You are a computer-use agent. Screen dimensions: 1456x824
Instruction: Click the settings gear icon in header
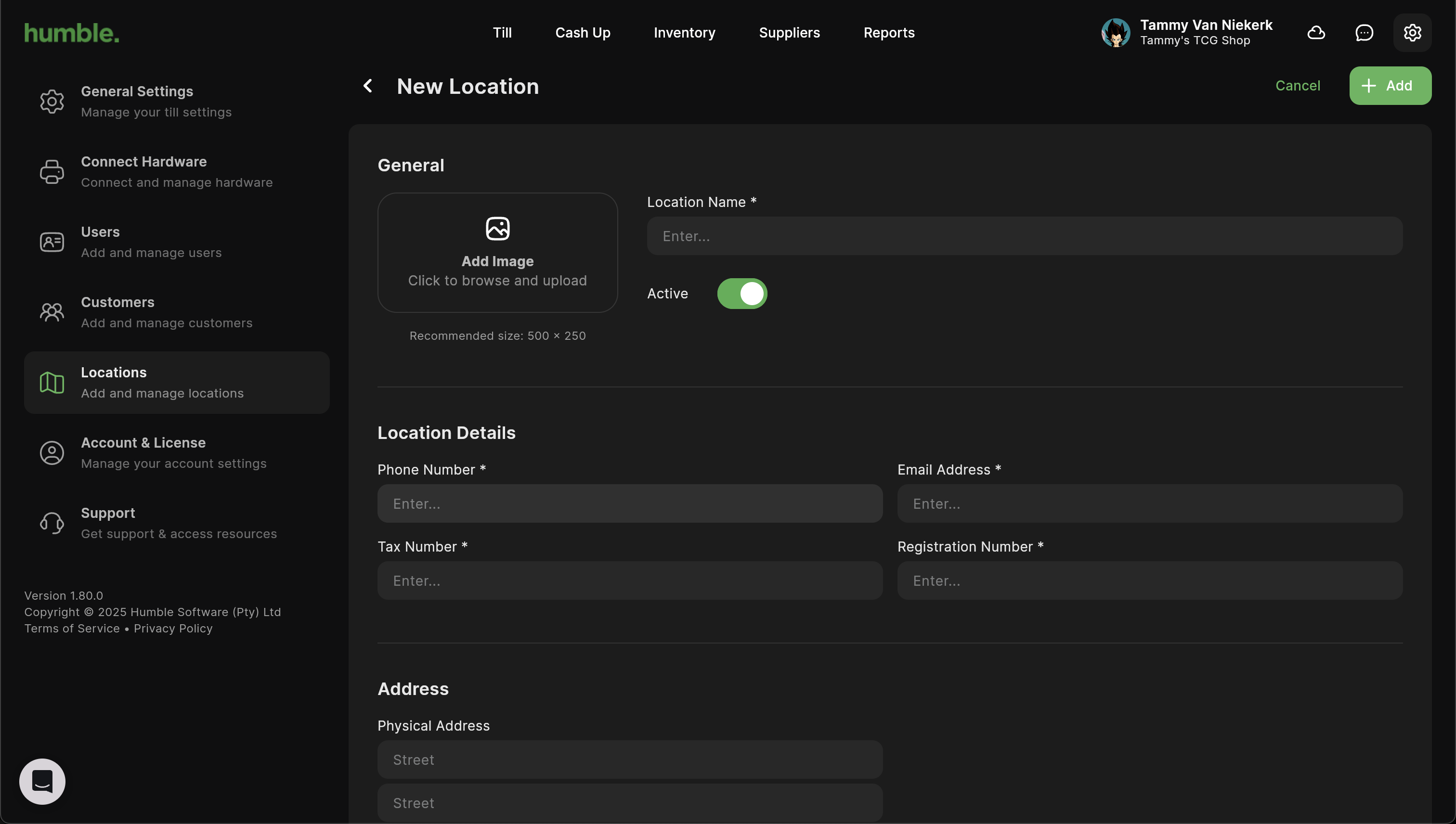click(x=1412, y=33)
